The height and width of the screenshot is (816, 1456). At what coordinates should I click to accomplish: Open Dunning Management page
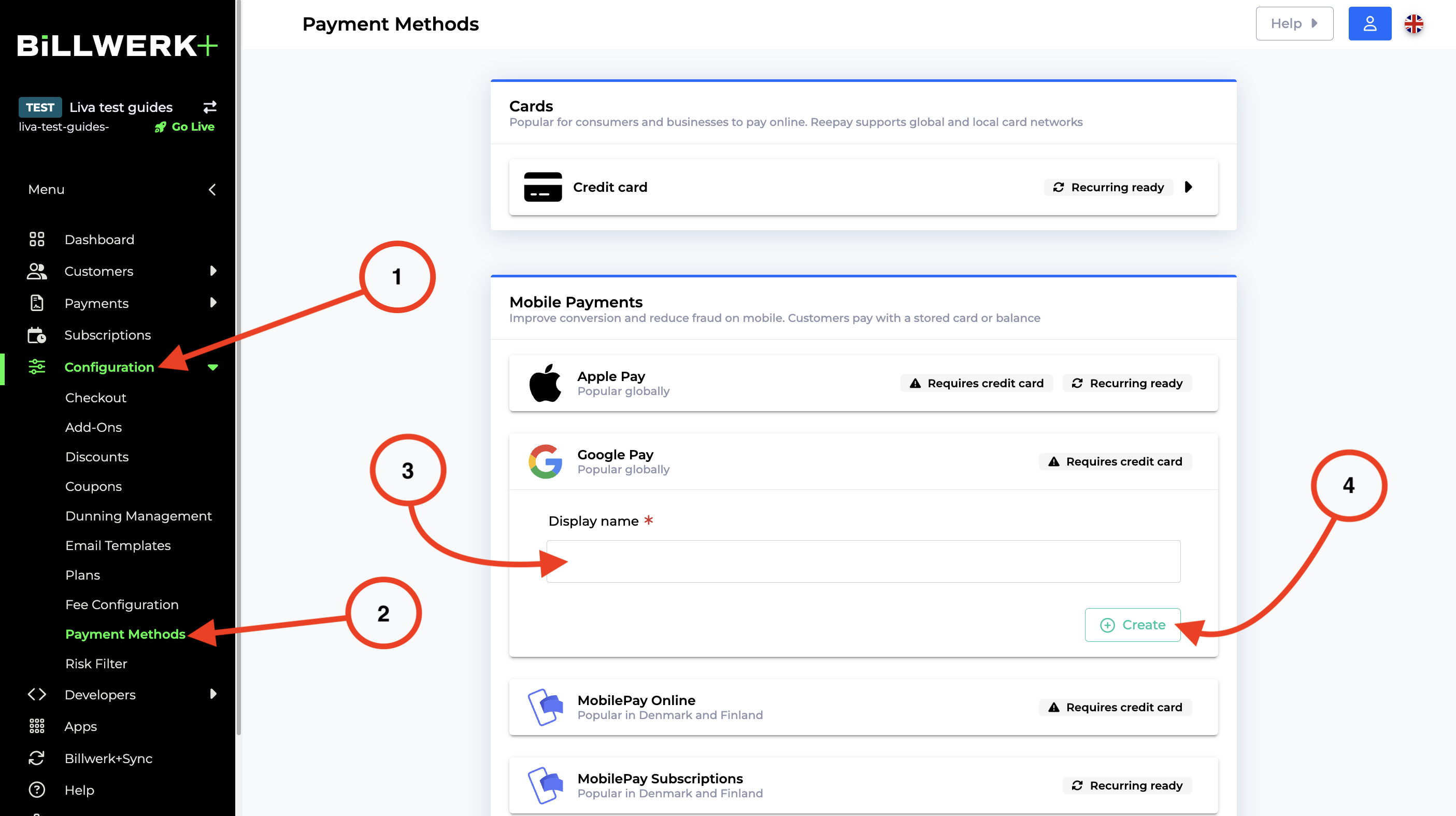point(138,516)
